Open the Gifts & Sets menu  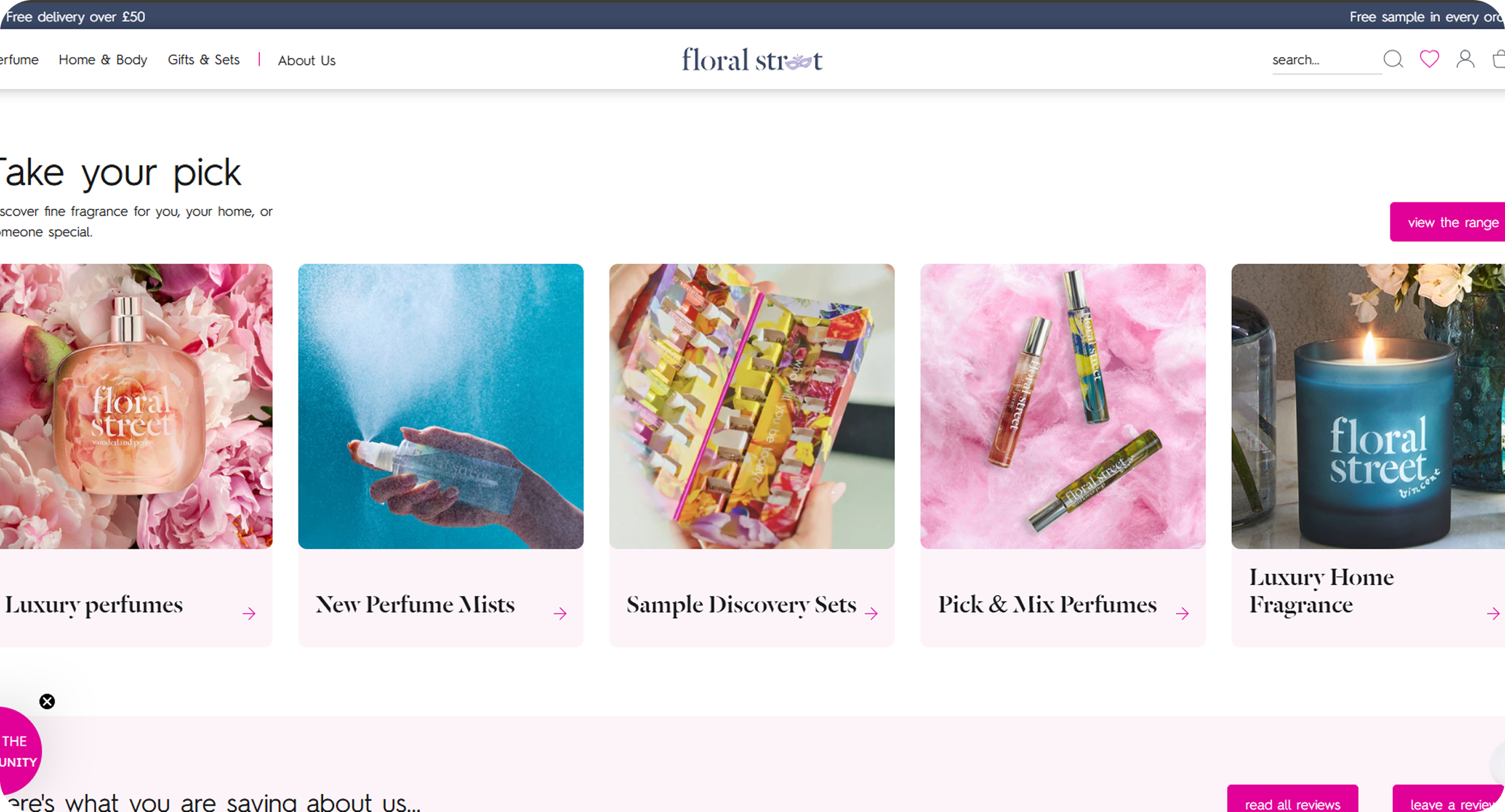click(204, 60)
